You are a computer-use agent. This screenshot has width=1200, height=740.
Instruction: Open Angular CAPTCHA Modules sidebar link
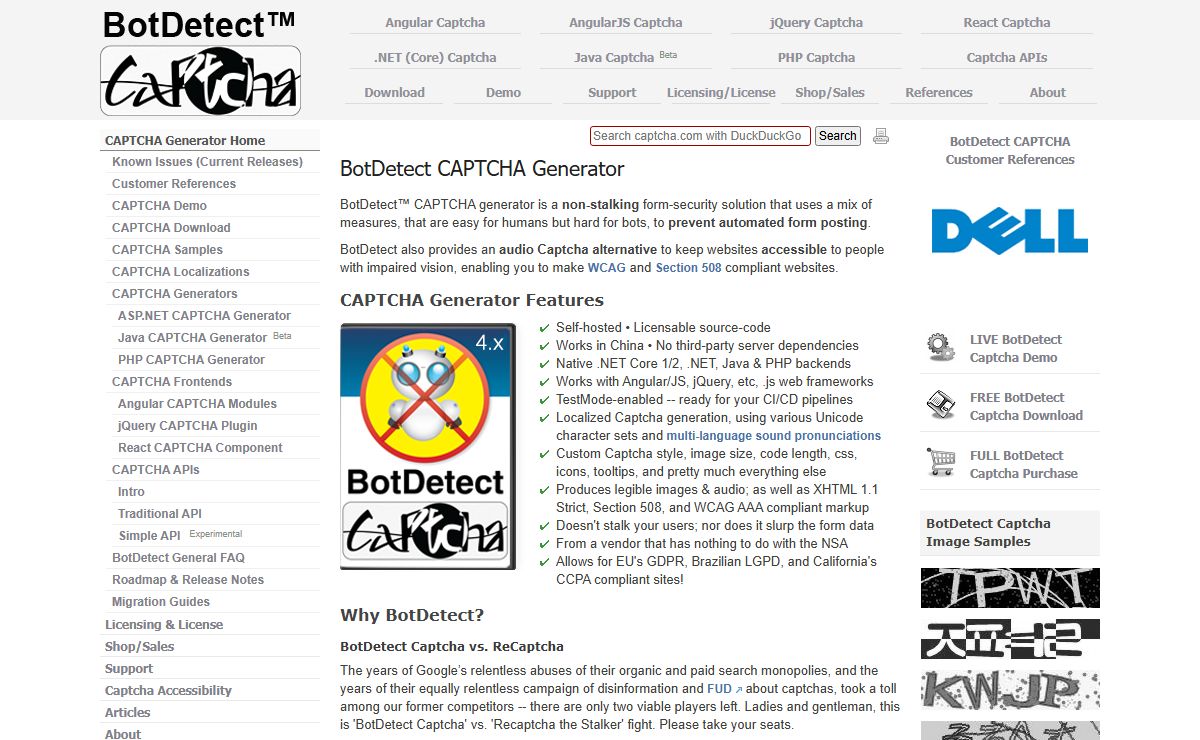point(197,404)
